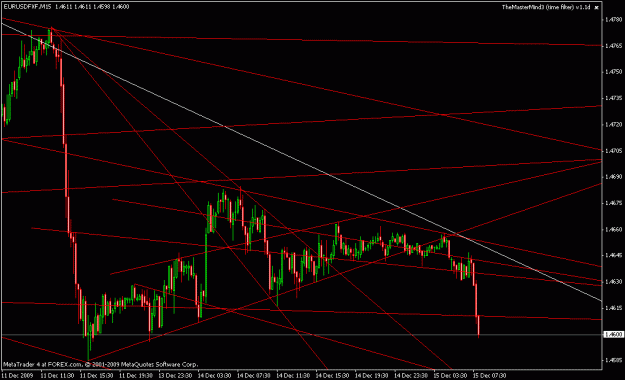Click the 13 Dec 23:30 time label
Viewport: 625px width, 380px height.
[x=175, y=376]
